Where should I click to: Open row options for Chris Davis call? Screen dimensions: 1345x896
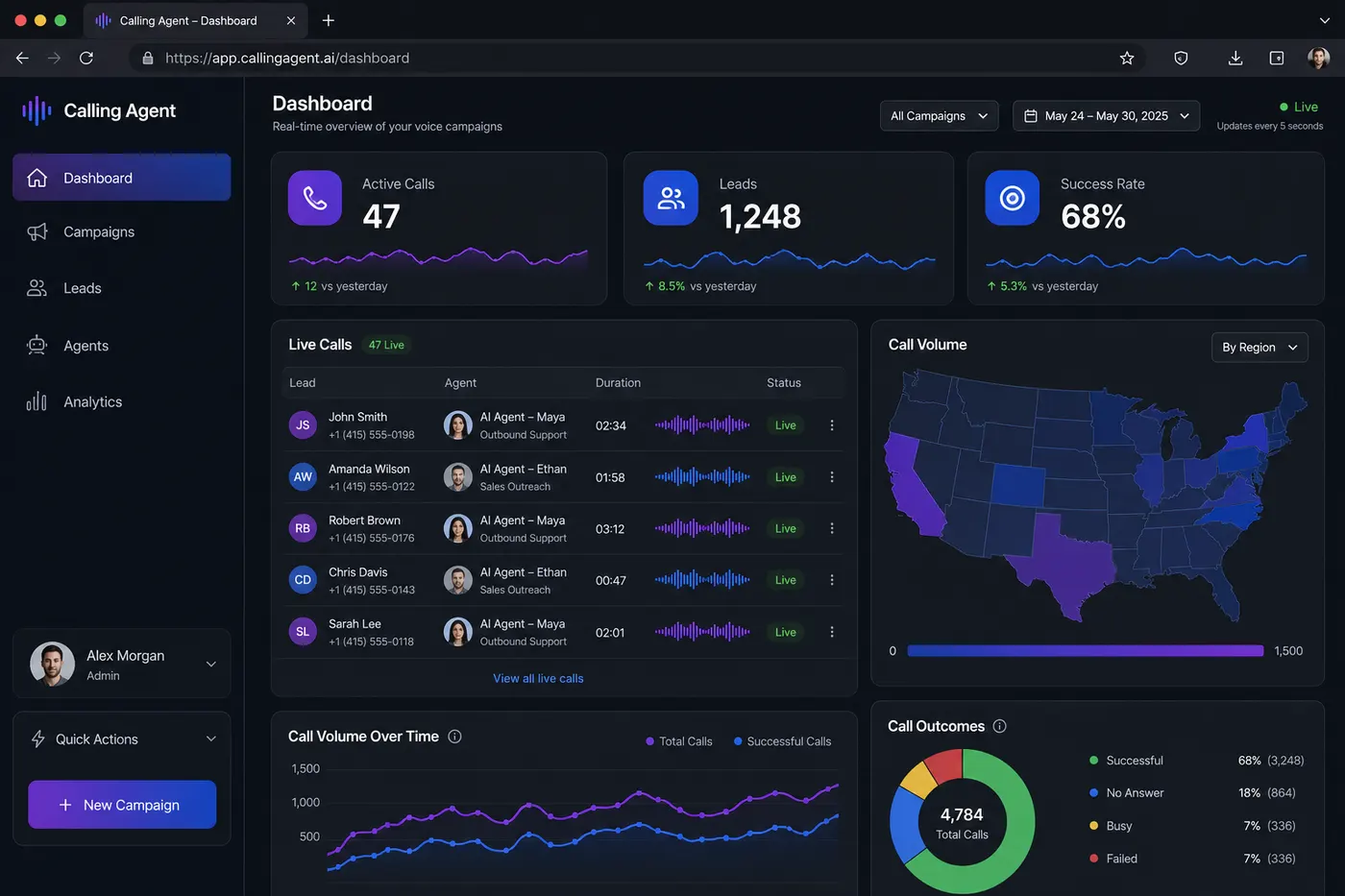pos(832,580)
